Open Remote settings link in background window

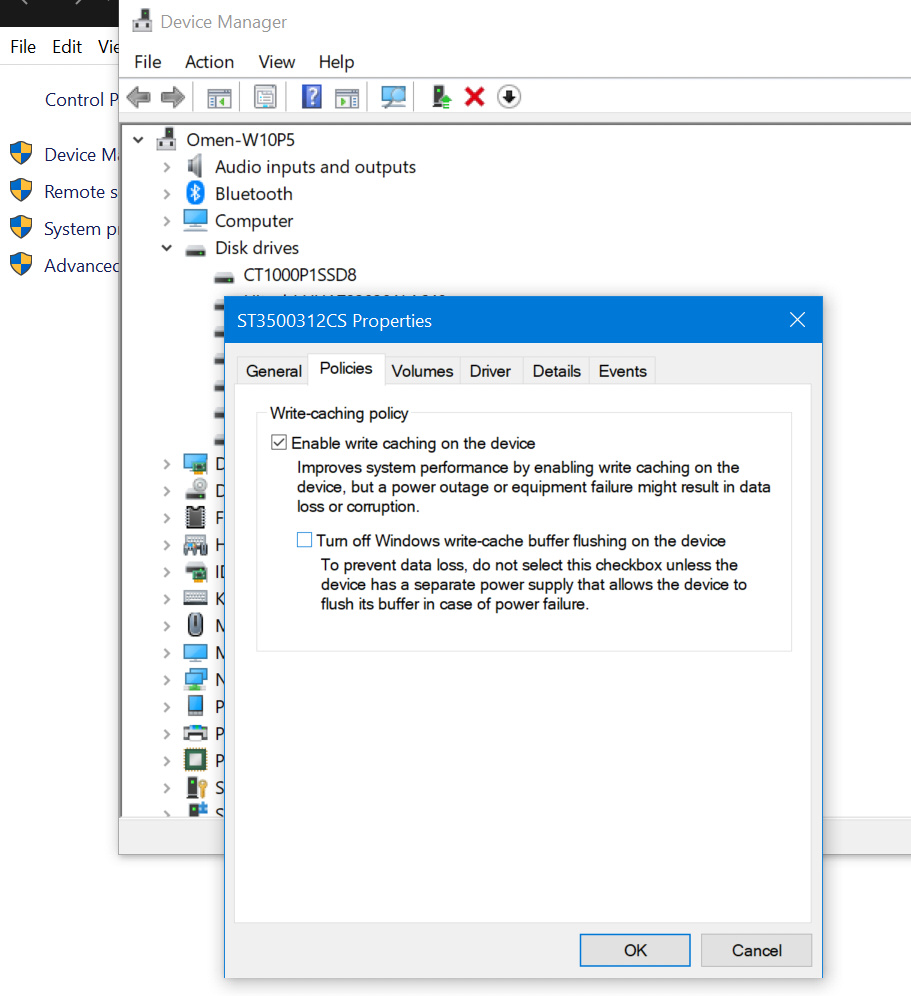[80, 191]
